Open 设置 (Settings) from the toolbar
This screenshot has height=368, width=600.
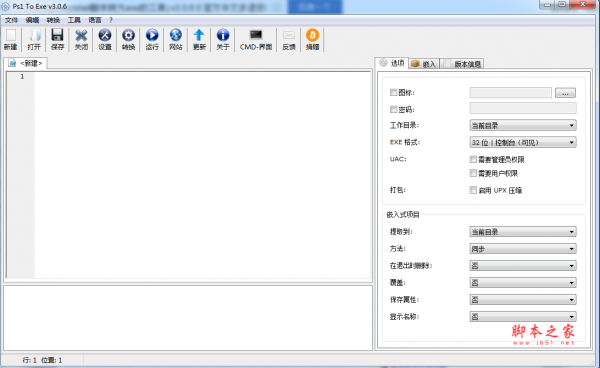[105, 40]
